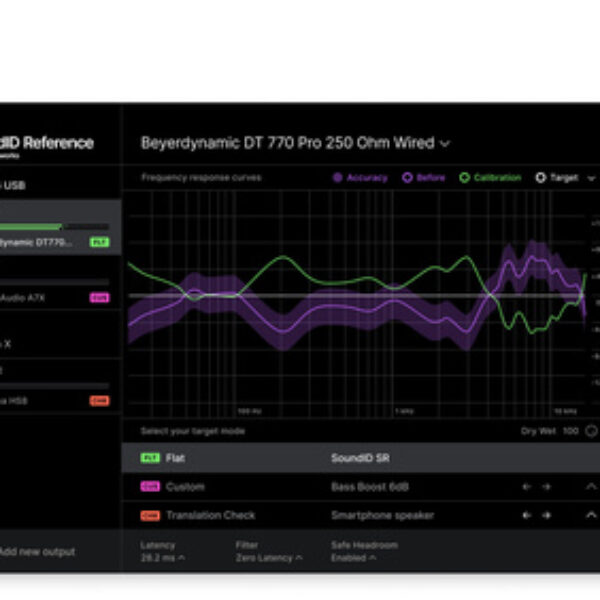600x600 pixels.
Task: Click the orange badge beside Translation Check
Action: pos(150,515)
